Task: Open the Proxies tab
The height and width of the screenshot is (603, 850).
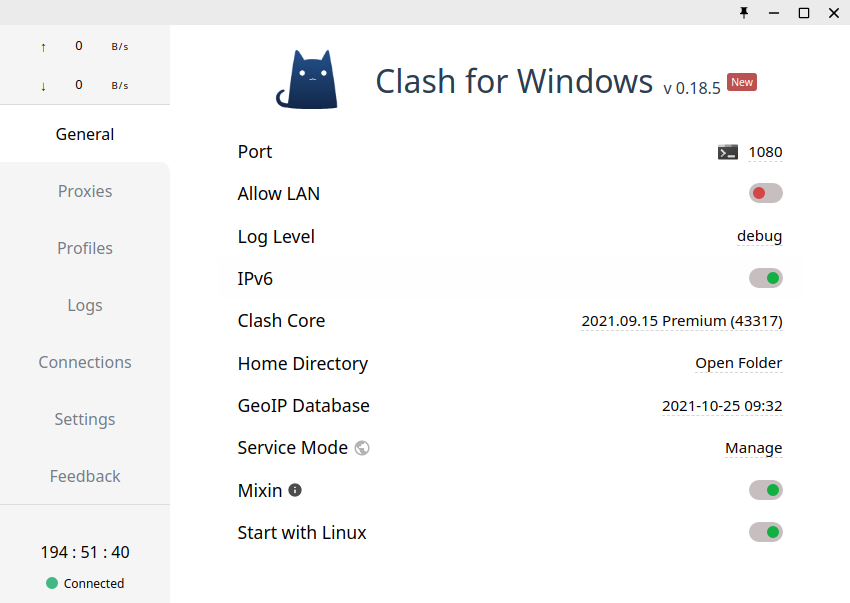Action: tap(85, 191)
